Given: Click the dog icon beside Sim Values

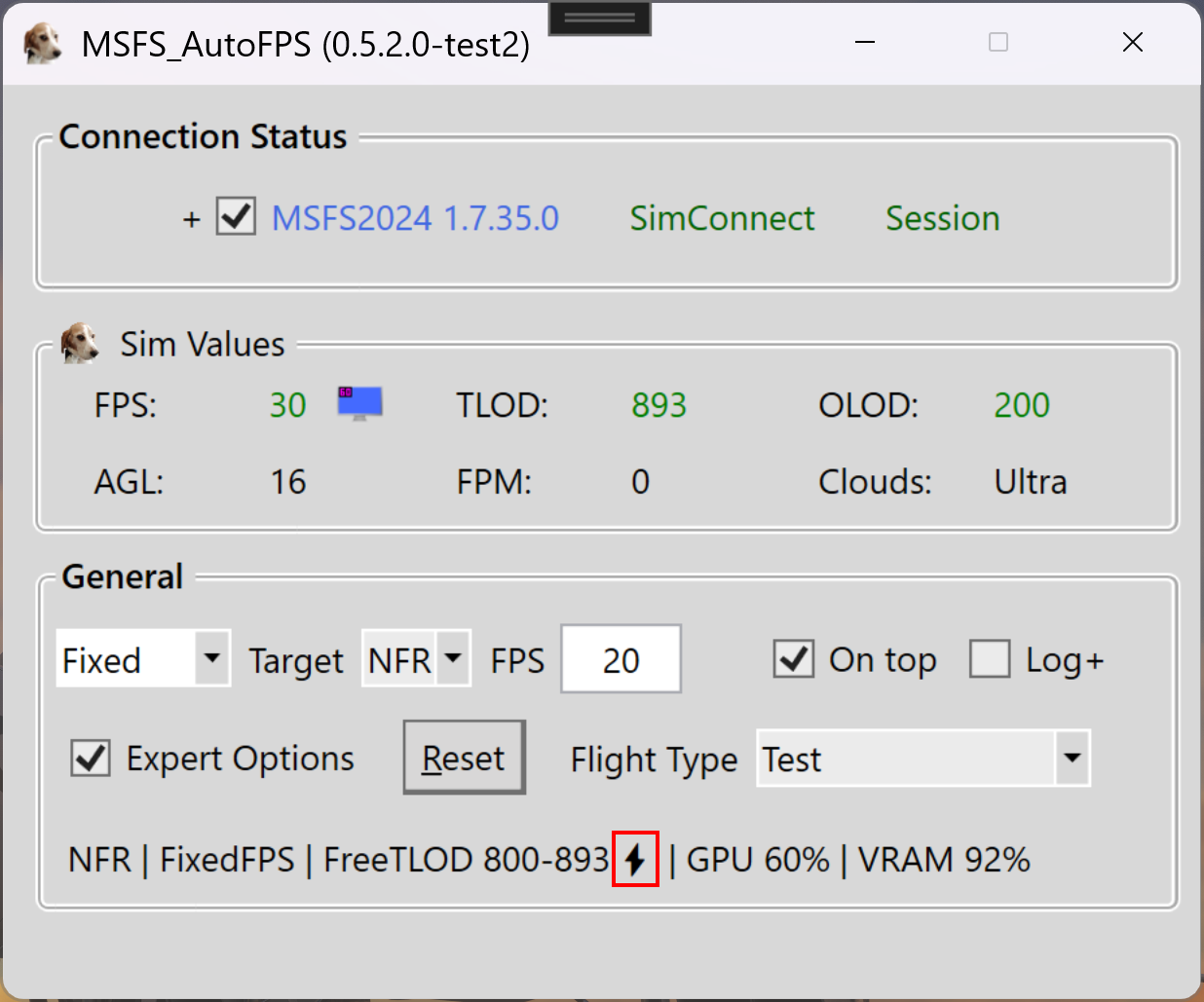Looking at the screenshot, I should pyautogui.click(x=79, y=343).
